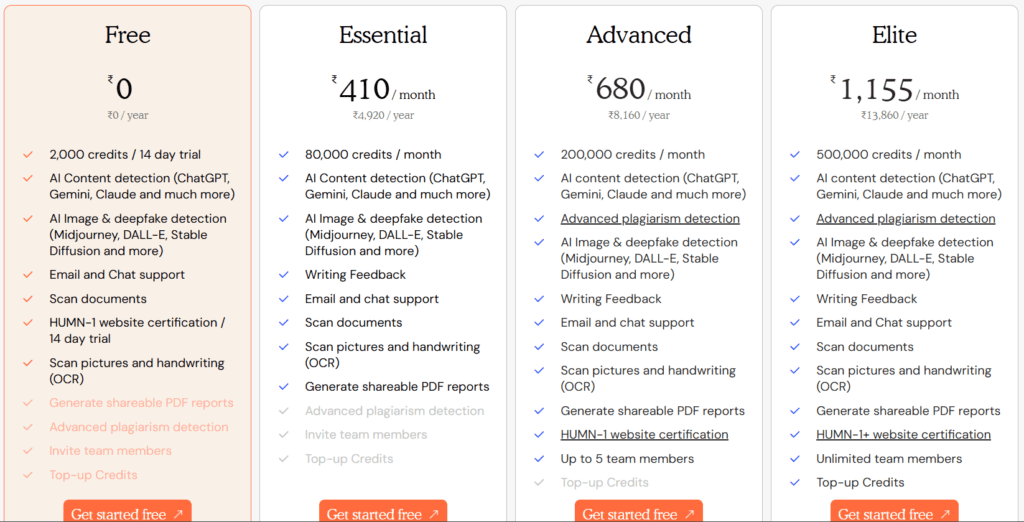Open the HUMN-1+ website certification link in Elite
Screen dimensions: 1024x522
(x=903, y=435)
